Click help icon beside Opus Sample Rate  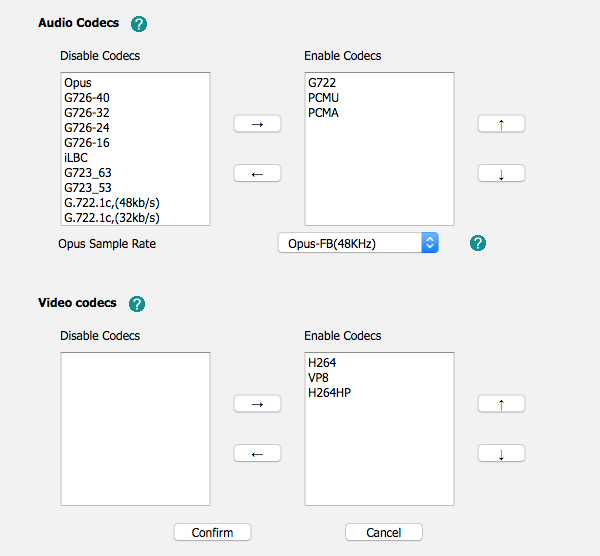click(478, 243)
